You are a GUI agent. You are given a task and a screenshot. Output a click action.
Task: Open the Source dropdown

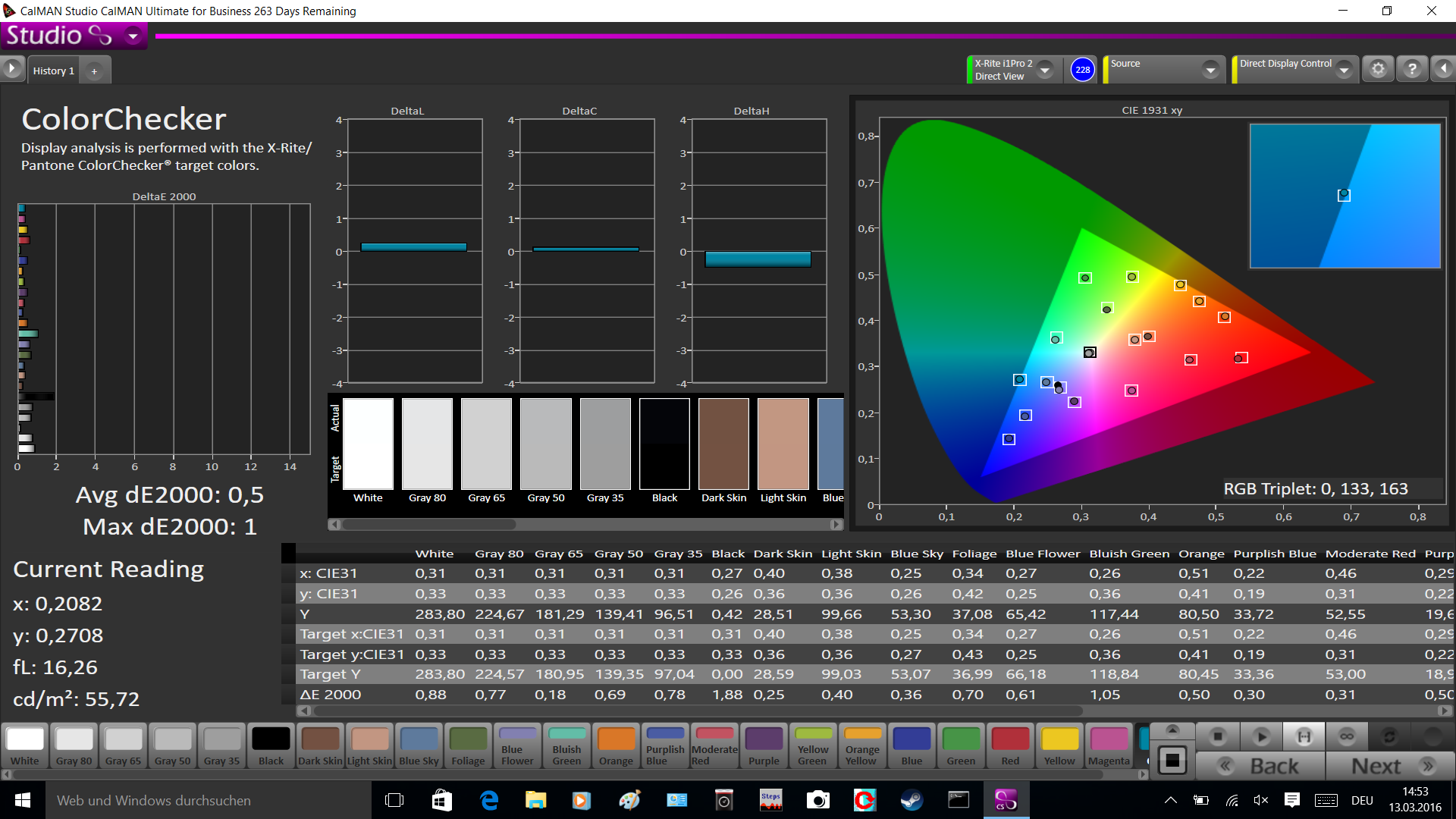(x=1210, y=70)
